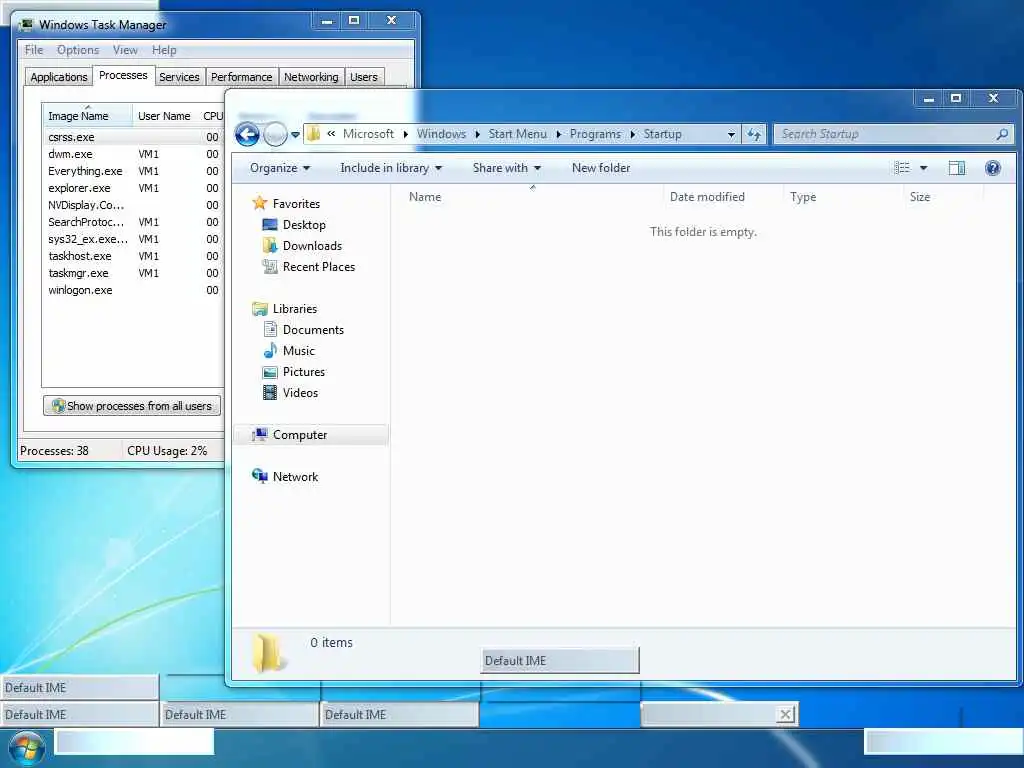Screen dimensions: 1024x768
Task: Select winlogon.exe process row
Action: coord(133,290)
